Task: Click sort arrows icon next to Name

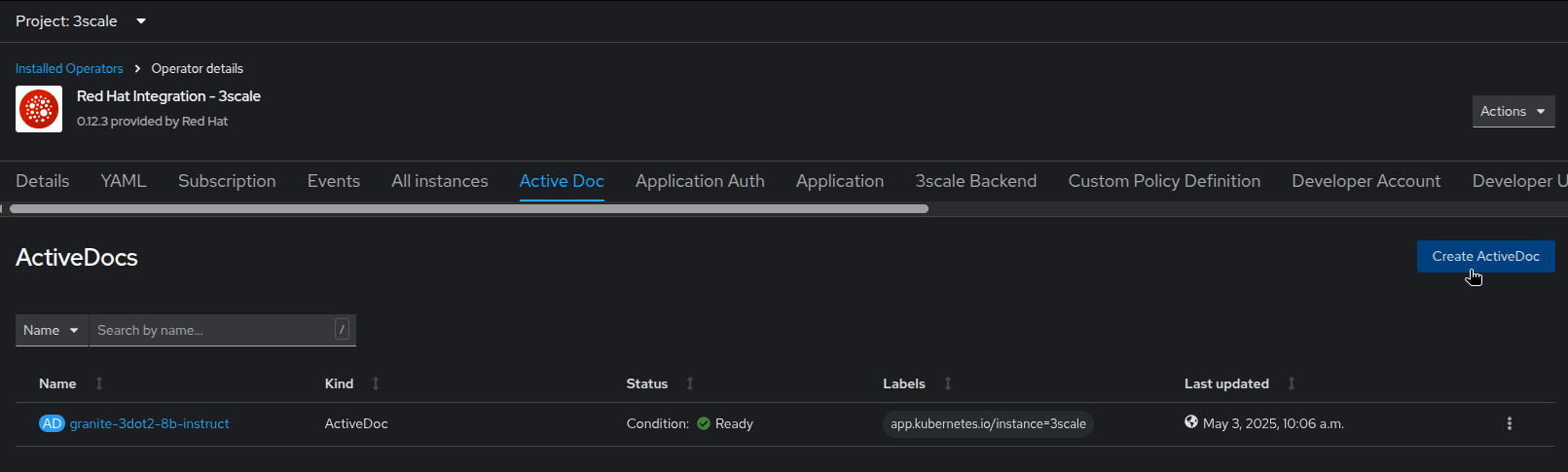Action: [x=99, y=384]
